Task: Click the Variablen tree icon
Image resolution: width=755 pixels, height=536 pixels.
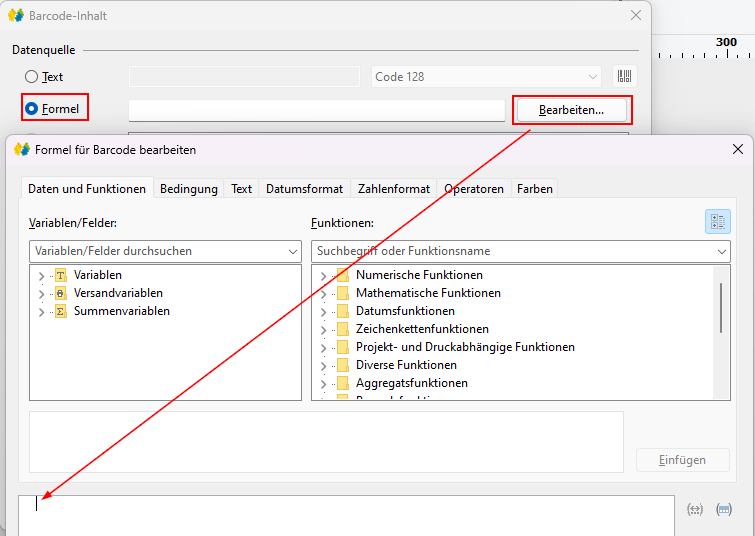Action: tap(60, 275)
